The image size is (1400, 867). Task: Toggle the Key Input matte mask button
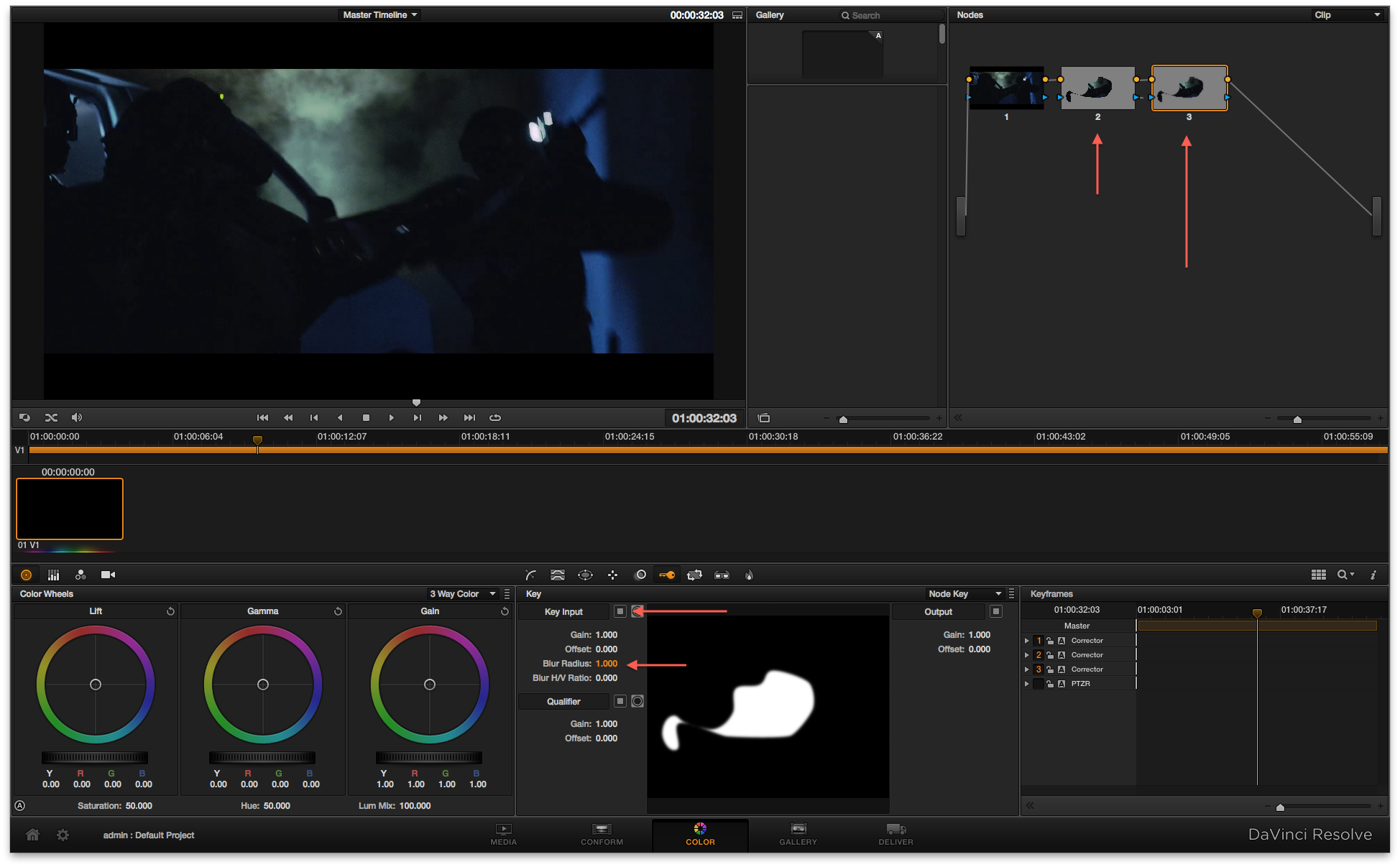(x=637, y=611)
